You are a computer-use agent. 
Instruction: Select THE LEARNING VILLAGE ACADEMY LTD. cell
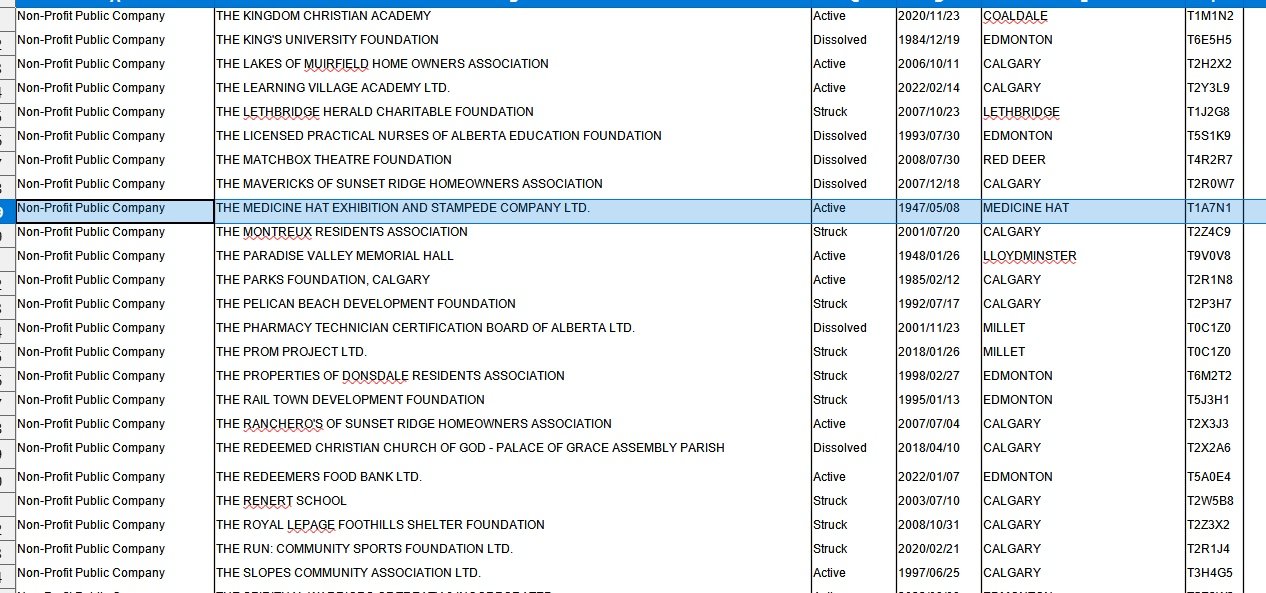(512, 88)
